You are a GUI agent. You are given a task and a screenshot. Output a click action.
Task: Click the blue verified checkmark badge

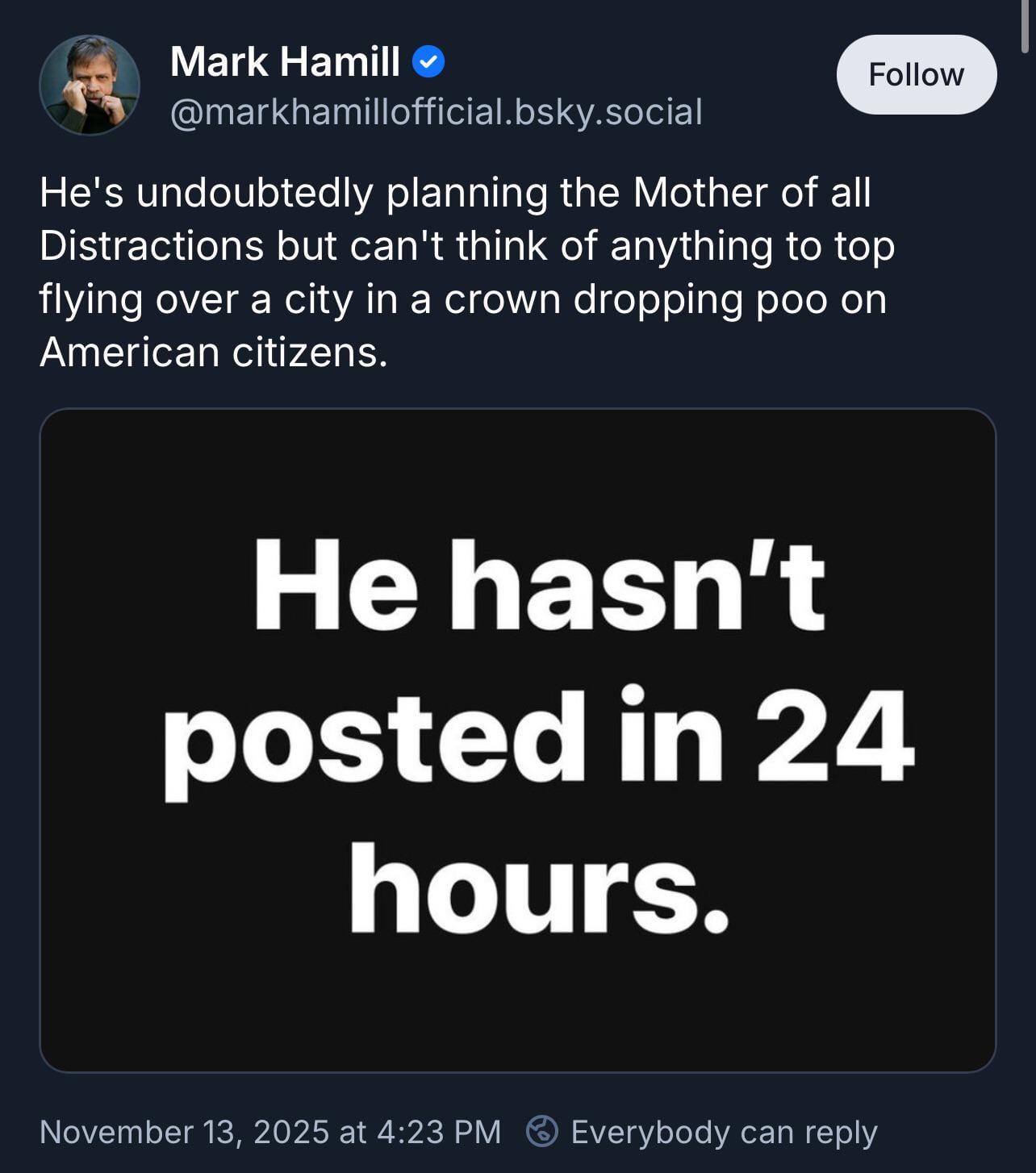[428, 62]
